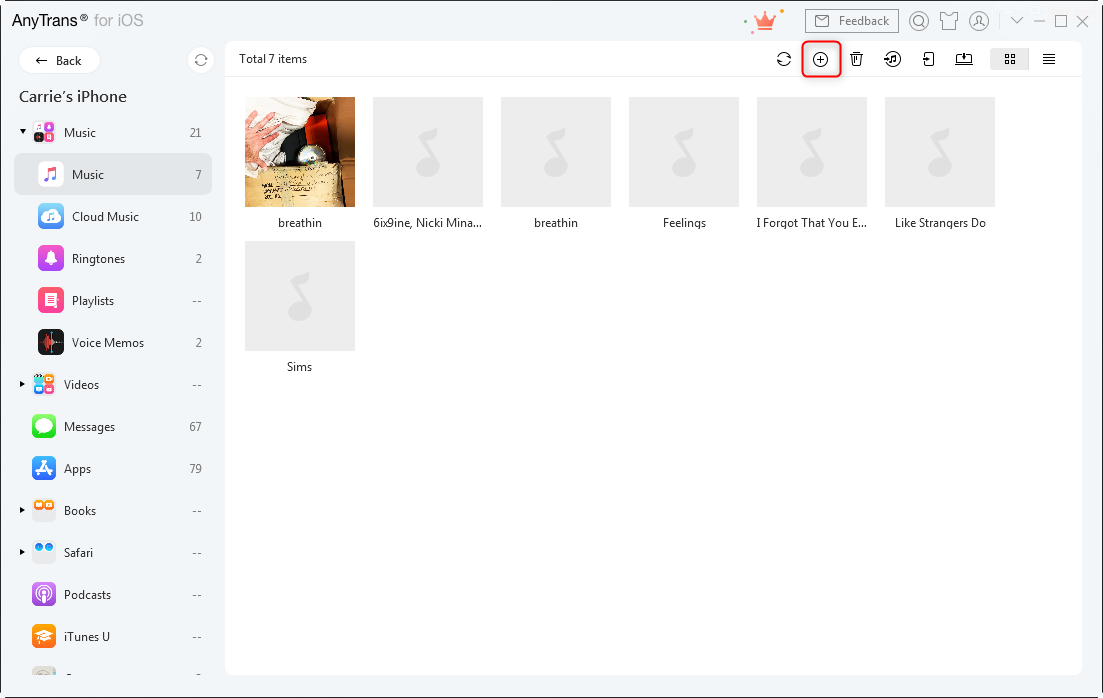The width and height of the screenshot is (1103, 698).
Task: Click the Playlists pink icon
Action: 51,300
